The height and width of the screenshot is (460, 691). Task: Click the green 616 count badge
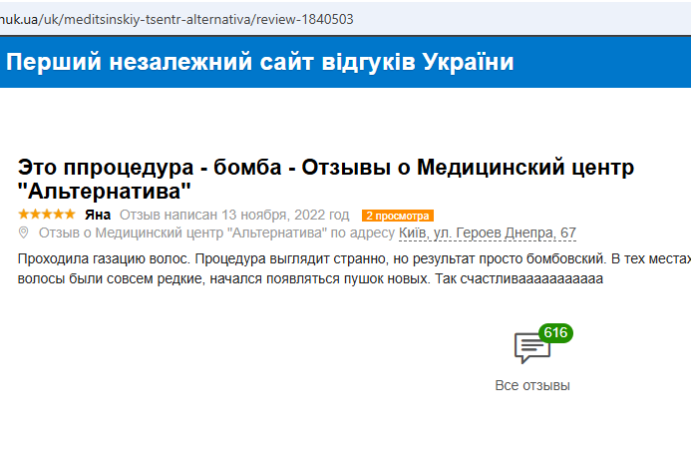[x=555, y=332]
